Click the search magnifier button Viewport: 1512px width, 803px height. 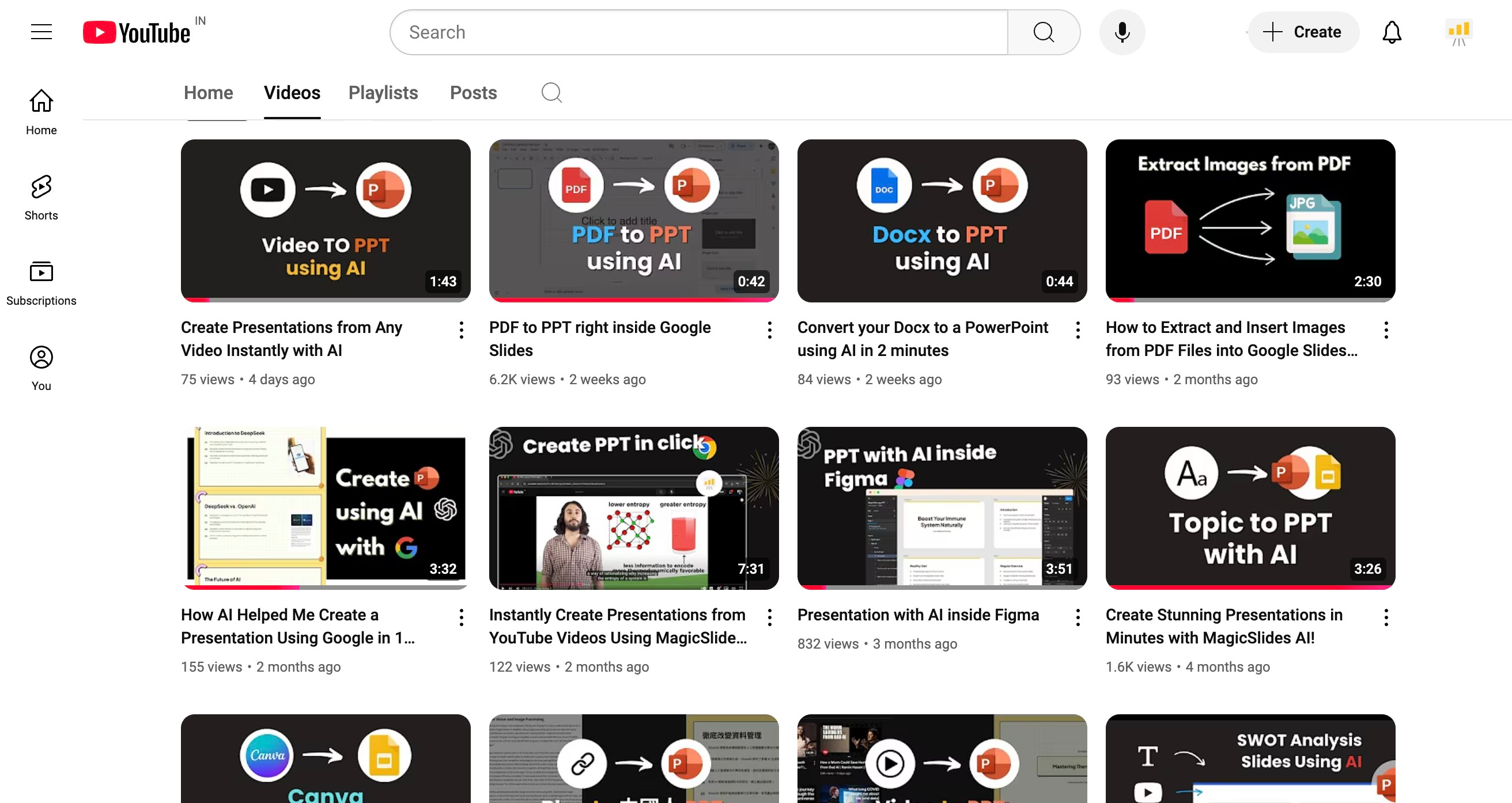coord(1043,32)
